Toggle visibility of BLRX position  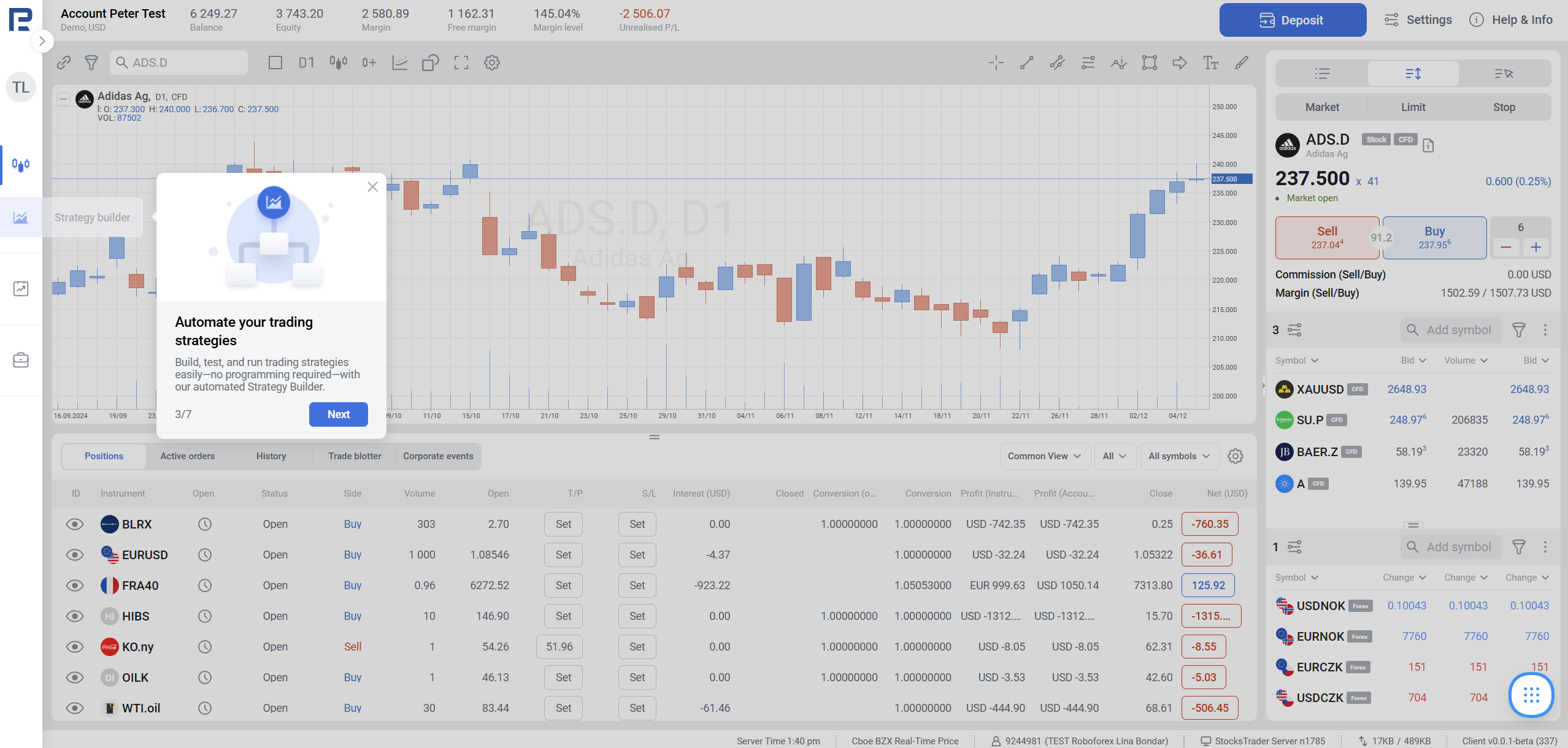(x=75, y=524)
